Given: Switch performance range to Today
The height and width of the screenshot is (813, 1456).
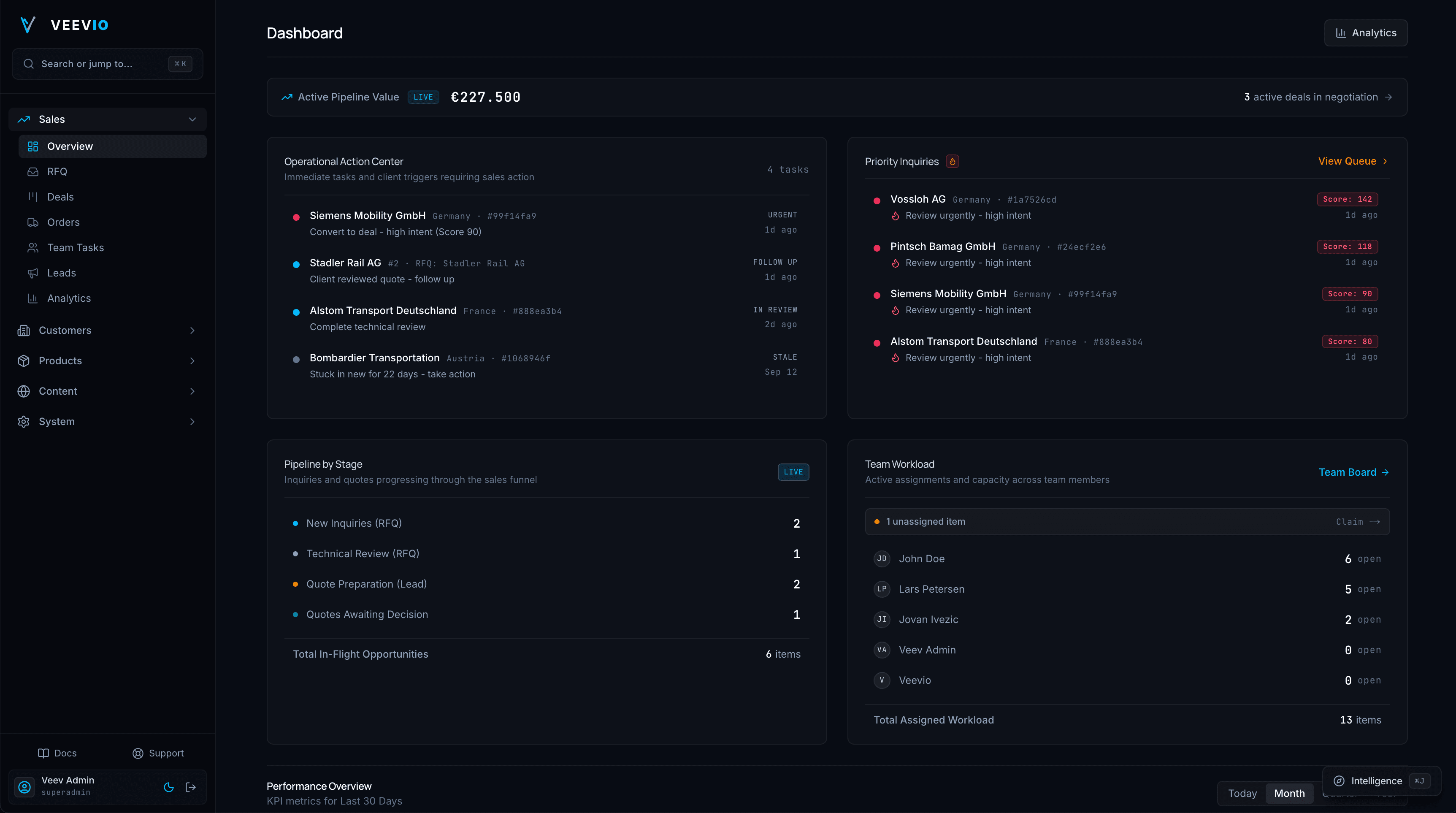Looking at the screenshot, I should 1242,793.
